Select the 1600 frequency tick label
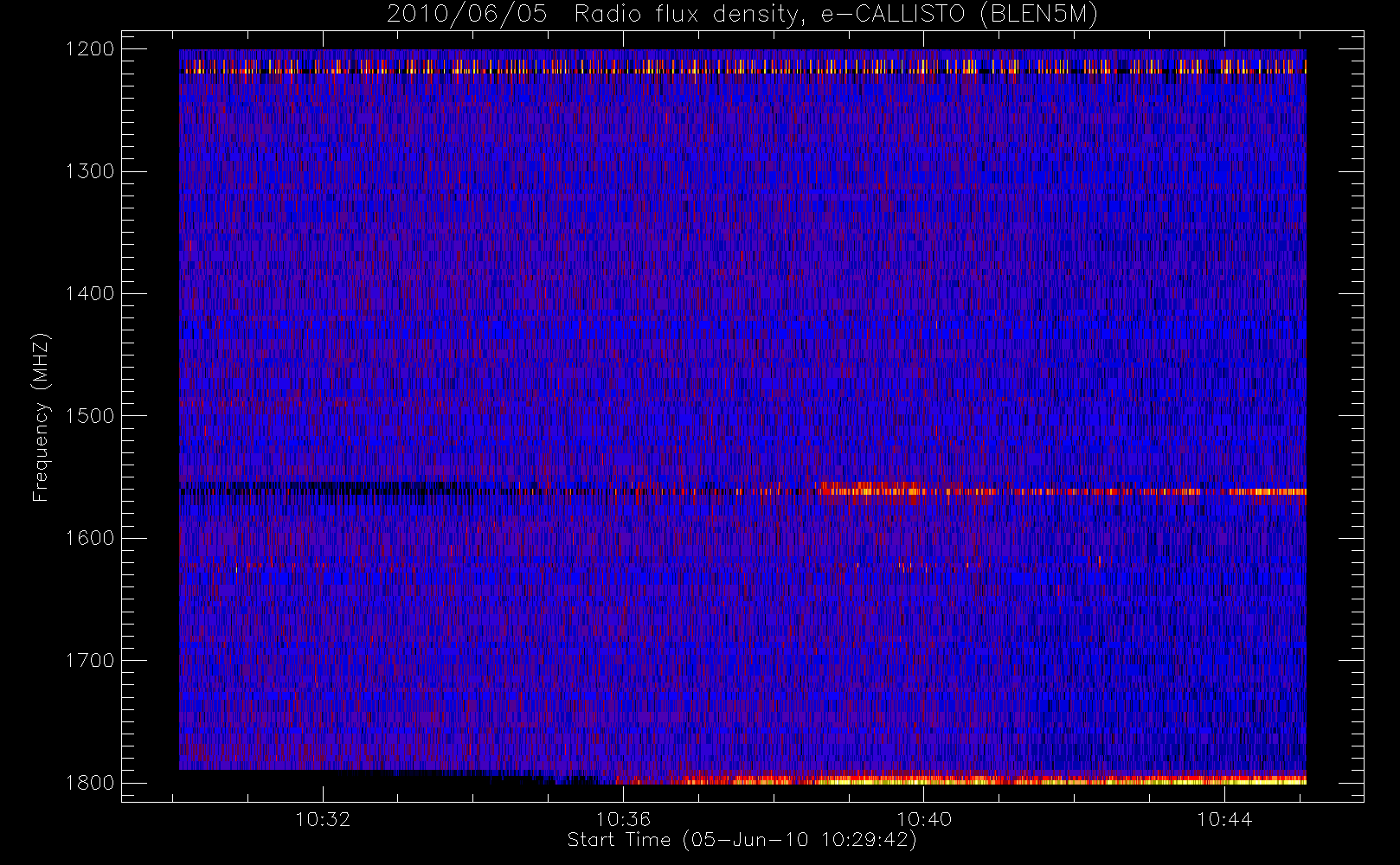 pos(90,538)
